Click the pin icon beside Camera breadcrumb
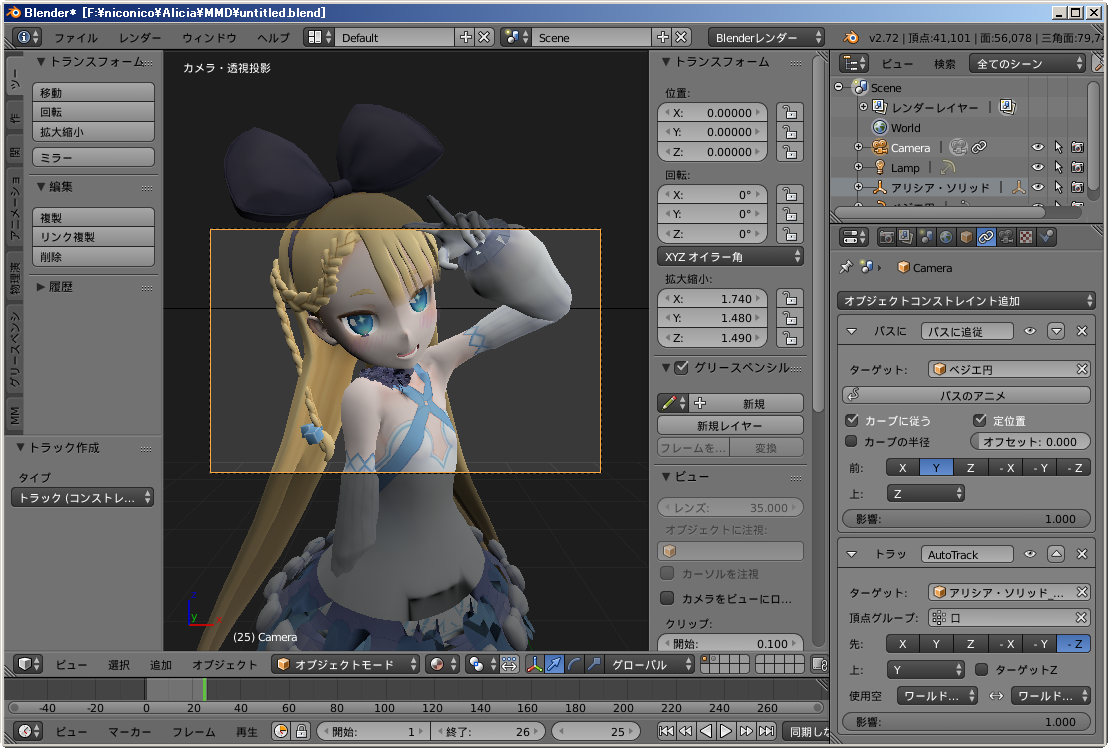 coord(846,268)
